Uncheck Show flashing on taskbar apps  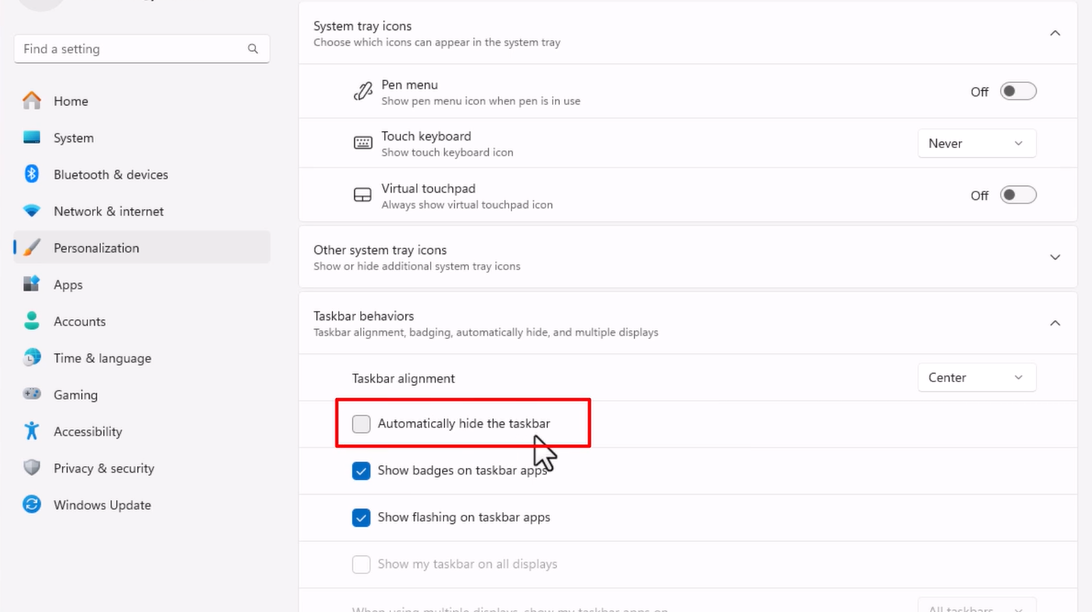click(361, 518)
